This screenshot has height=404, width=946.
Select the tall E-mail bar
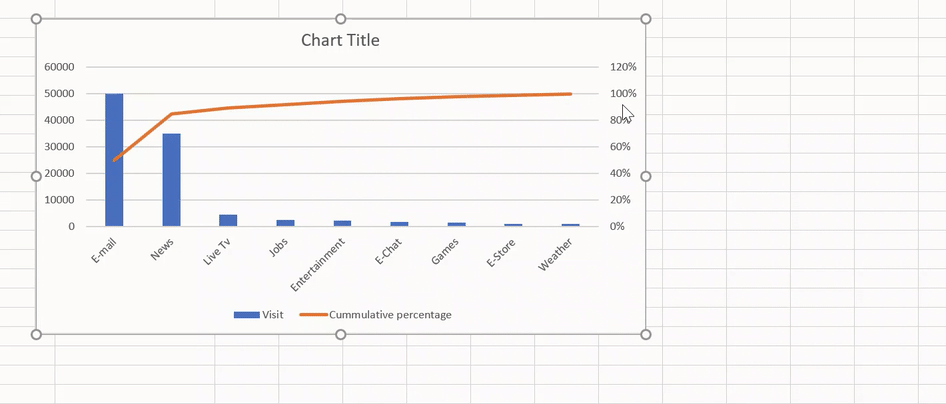click(x=114, y=160)
